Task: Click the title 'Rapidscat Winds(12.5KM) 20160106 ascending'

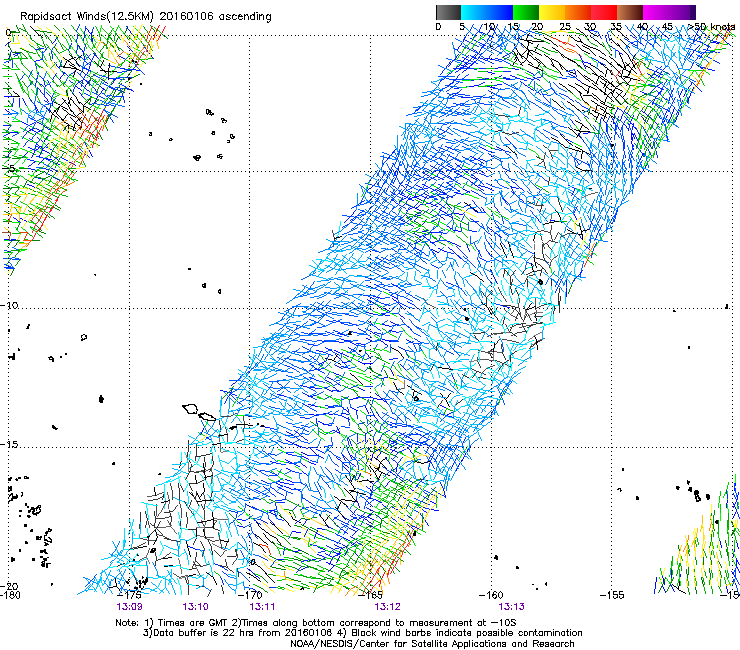Action: (x=146, y=17)
